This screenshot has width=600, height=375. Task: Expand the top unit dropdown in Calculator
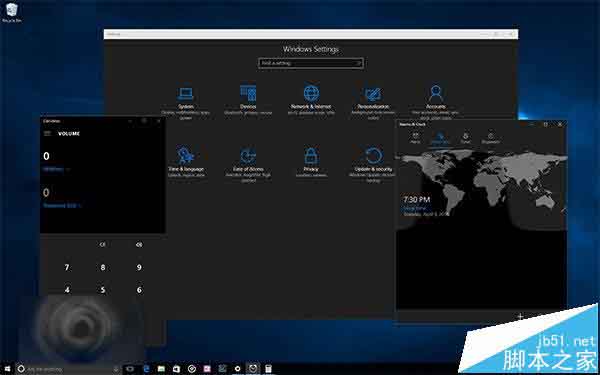[x=57, y=169]
